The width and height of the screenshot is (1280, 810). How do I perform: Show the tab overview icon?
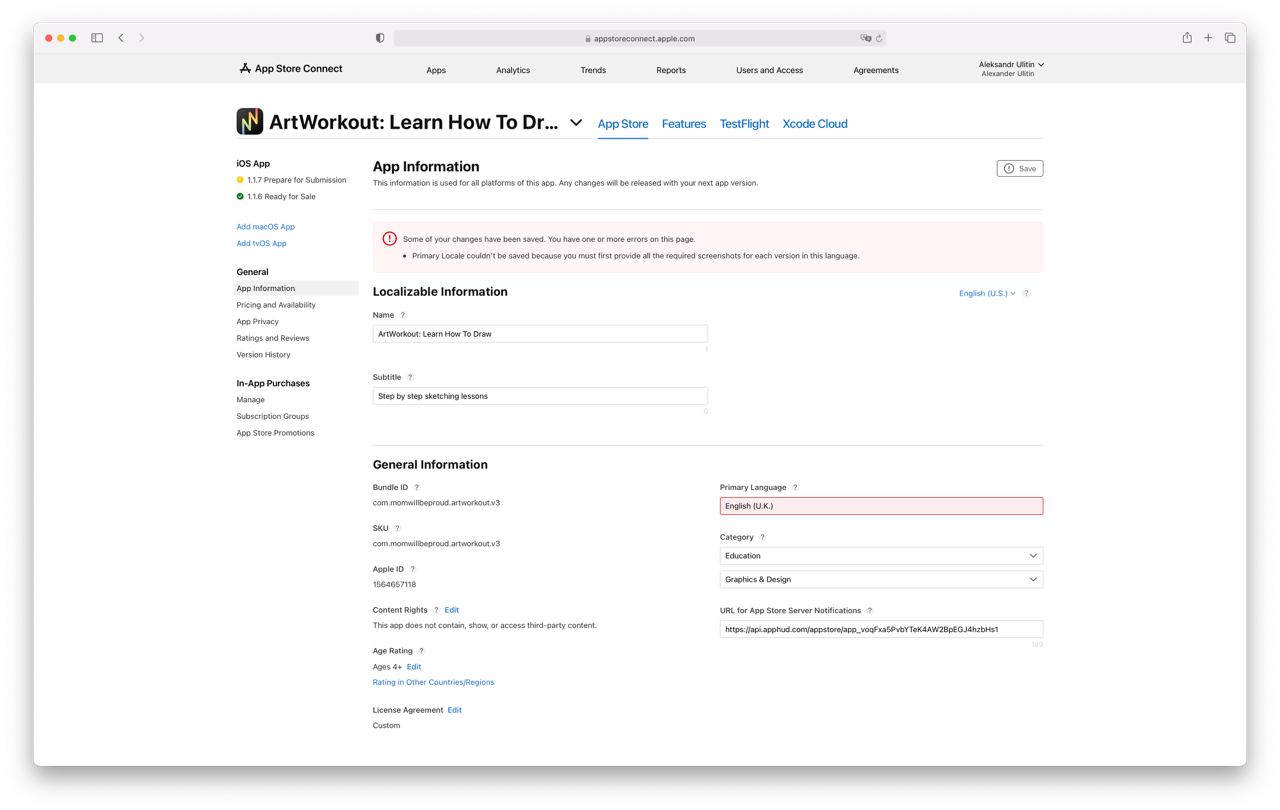(x=1230, y=38)
